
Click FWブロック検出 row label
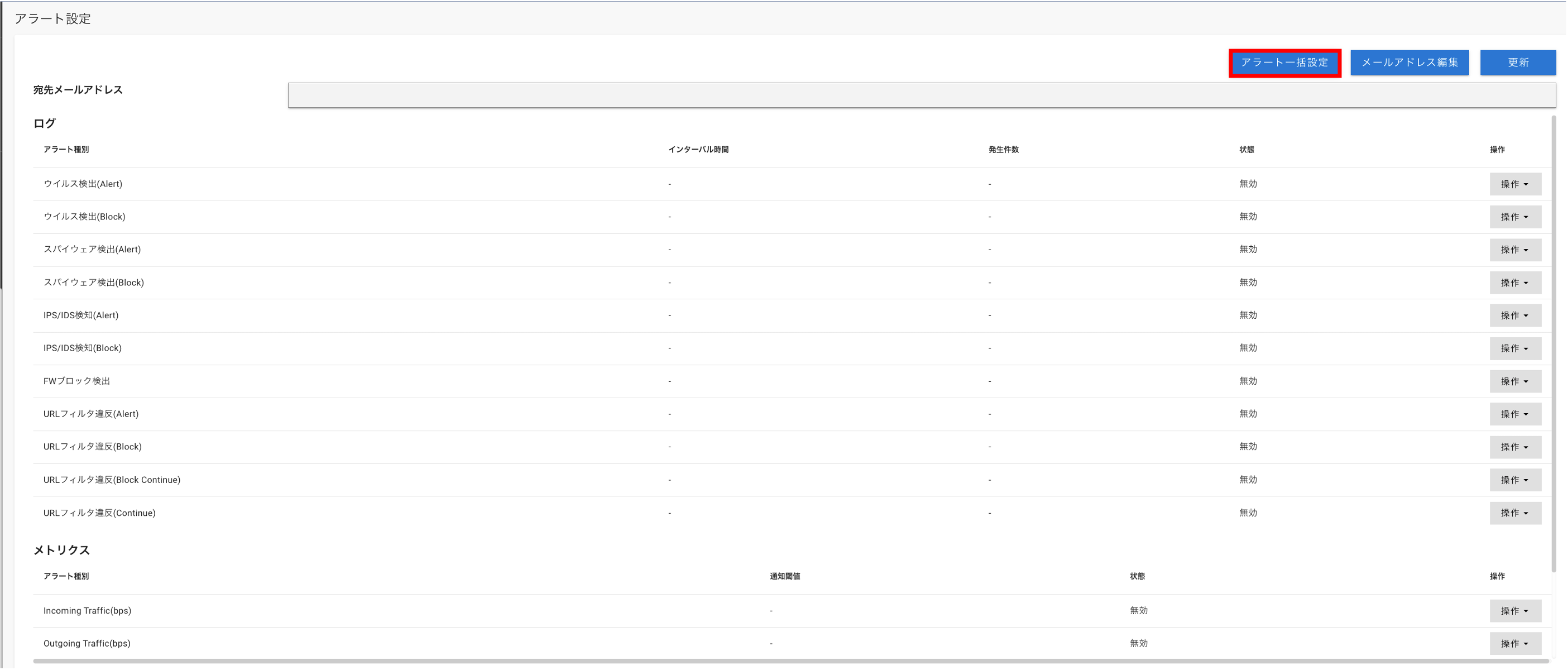point(76,381)
